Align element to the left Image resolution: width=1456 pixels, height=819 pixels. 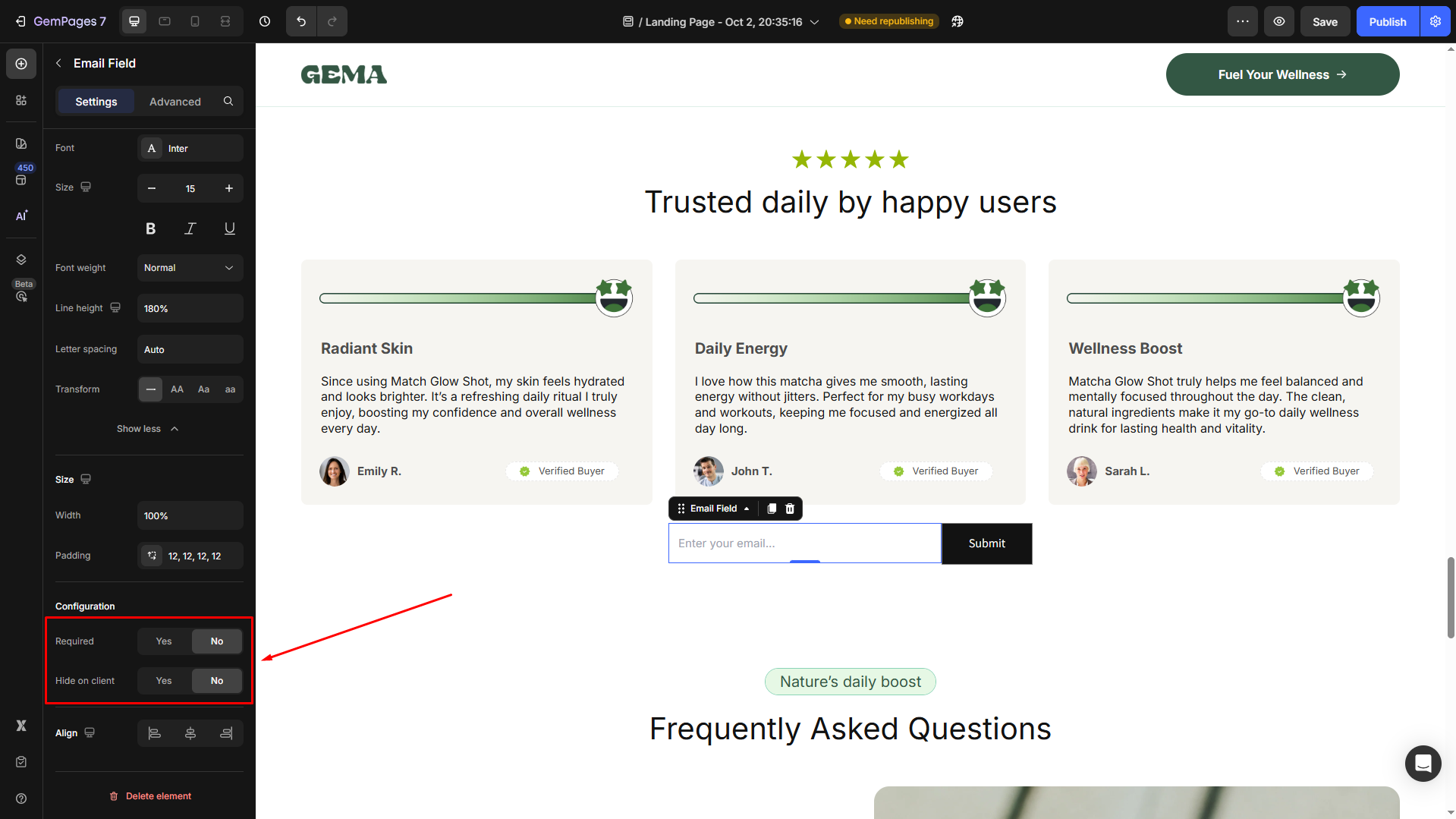[155, 733]
